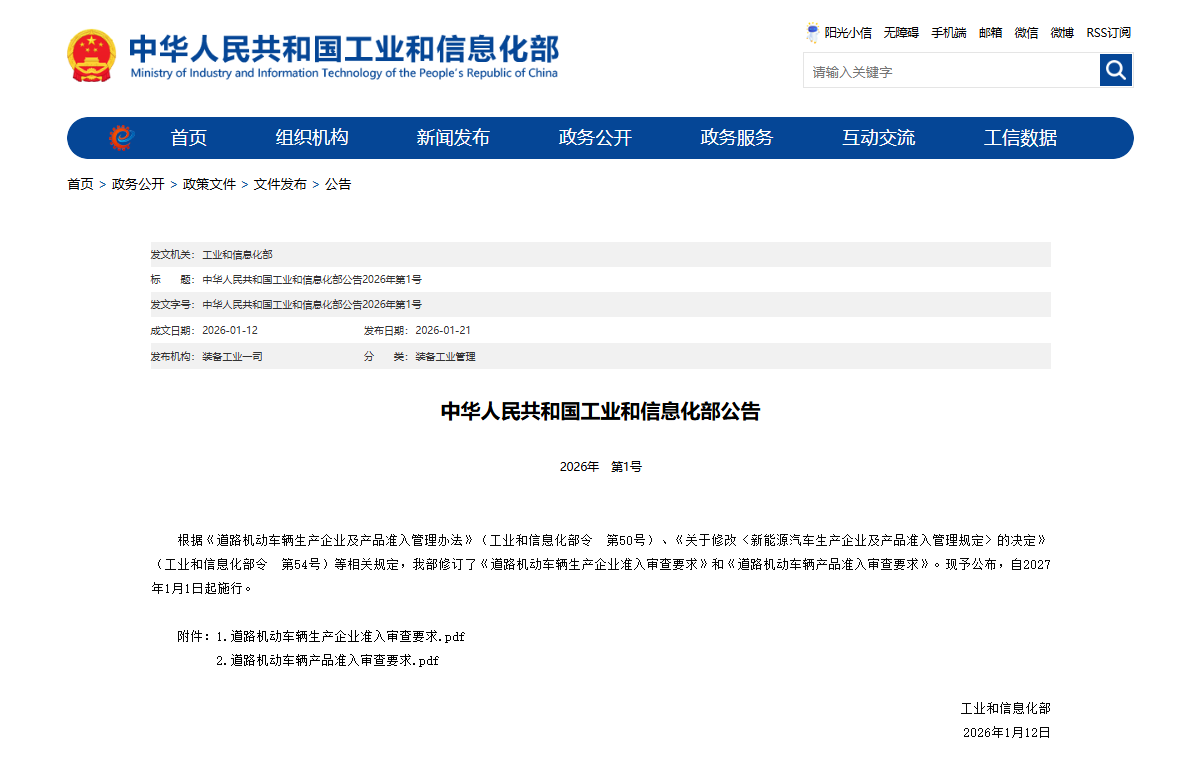Image resolution: width=1178 pixels, height=772 pixels.
Task: Focus the 请输入关键字 search field
Action: click(x=951, y=71)
